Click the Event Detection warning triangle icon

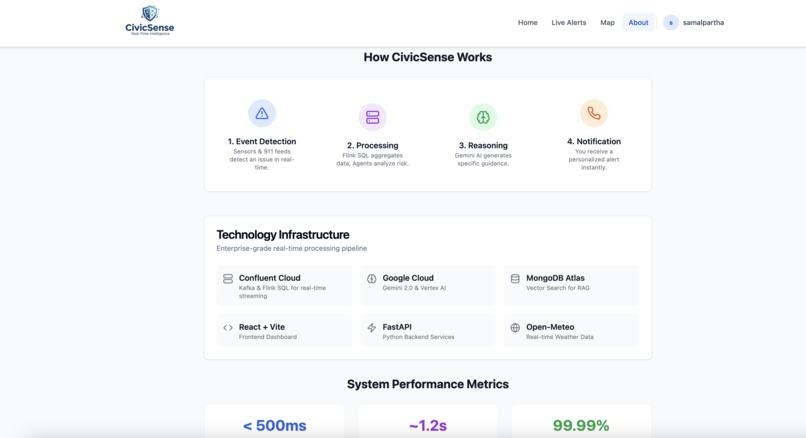tap(262, 113)
